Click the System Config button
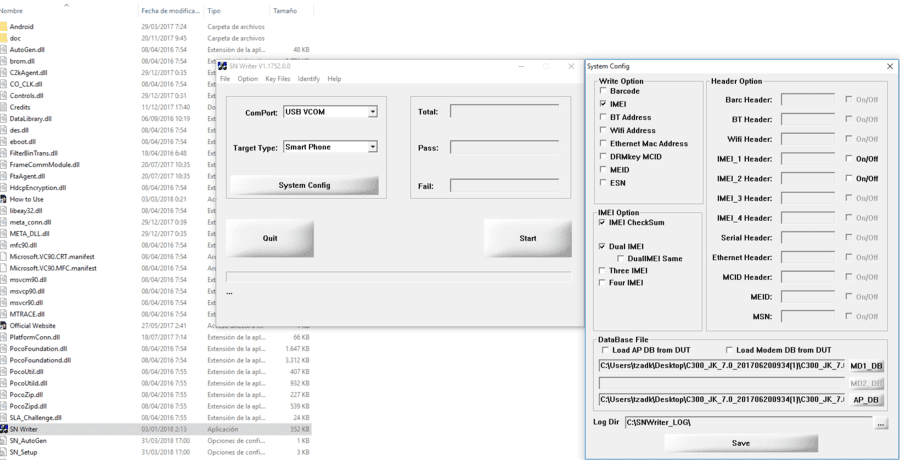Viewport: 900px width, 460px height. (304, 185)
